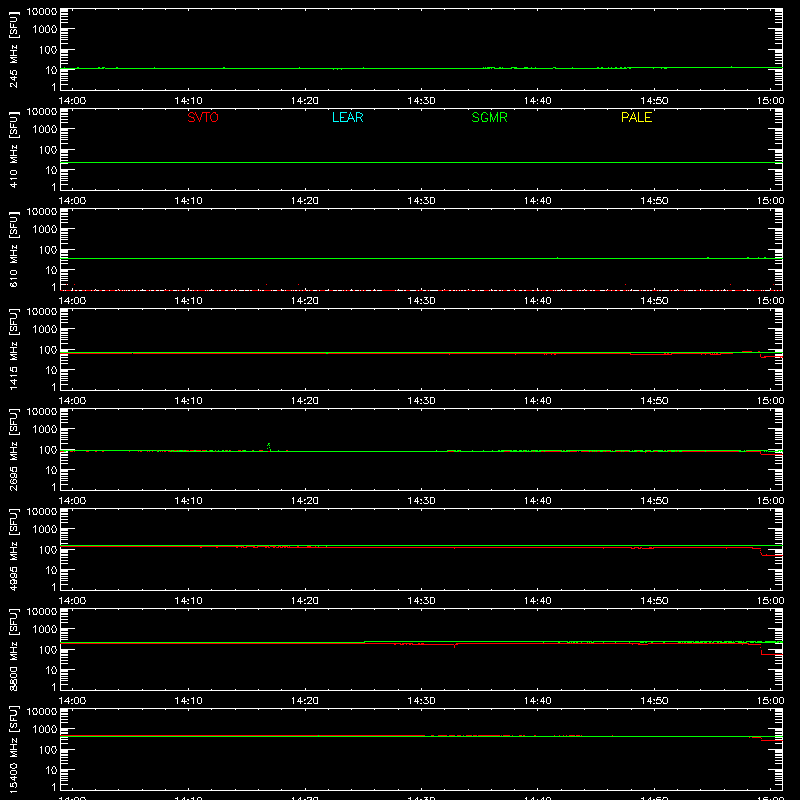The height and width of the screenshot is (800, 800).
Task: Click the 10000 value on the 245 MHz axis
Action: pyautogui.click(x=42, y=12)
